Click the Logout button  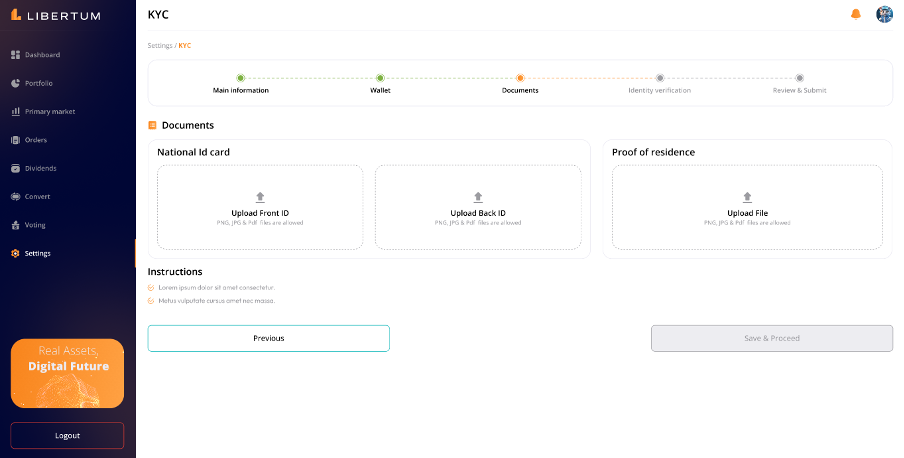point(67,435)
